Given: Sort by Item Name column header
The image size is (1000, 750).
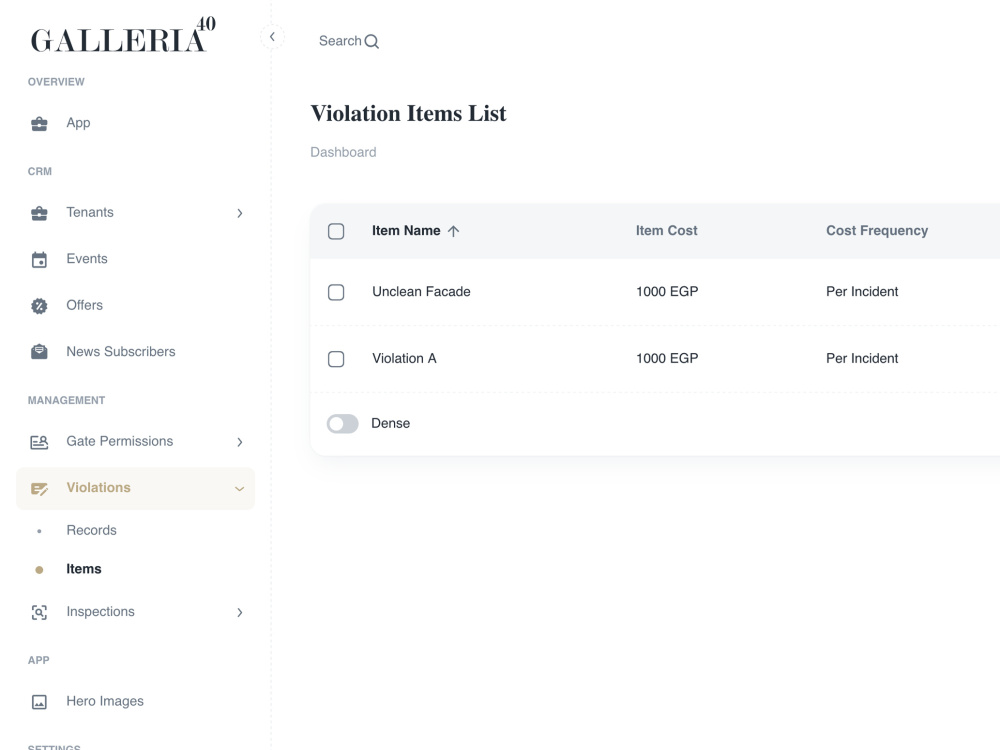Looking at the screenshot, I should (x=406, y=231).
